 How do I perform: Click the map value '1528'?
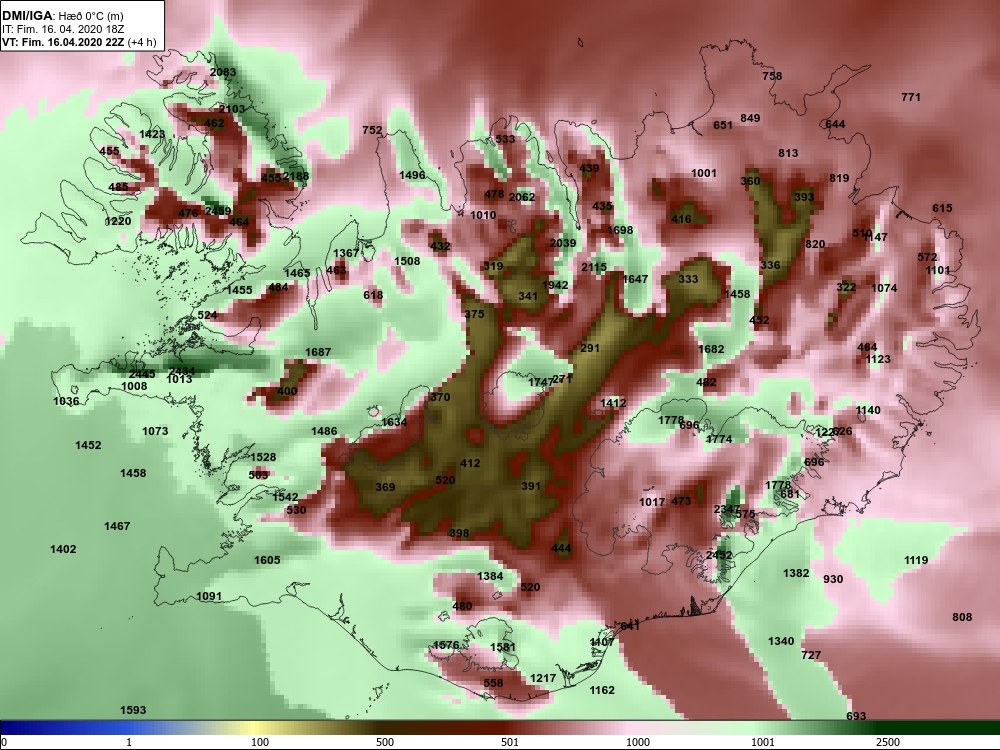point(263,457)
